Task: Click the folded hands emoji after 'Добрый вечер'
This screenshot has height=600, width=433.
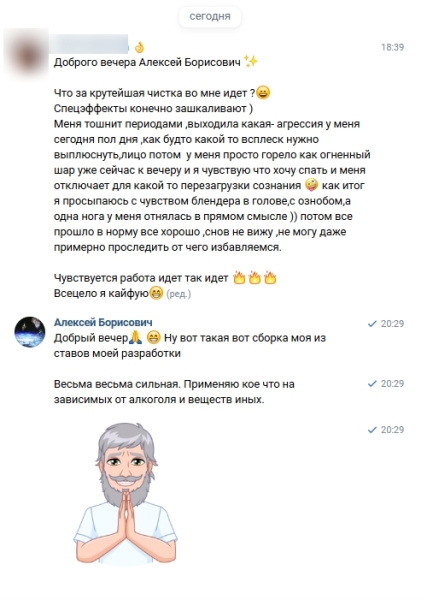Action: (136, 338)
